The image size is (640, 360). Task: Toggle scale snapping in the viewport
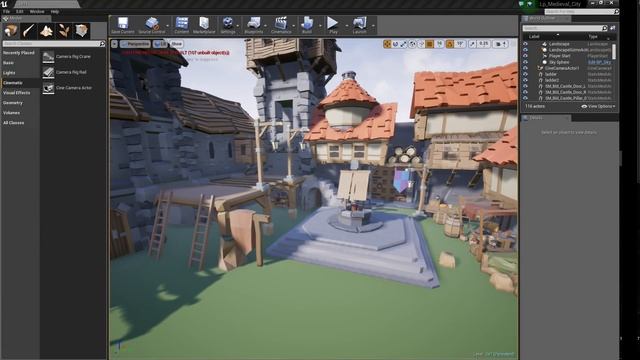click(472, 44)
